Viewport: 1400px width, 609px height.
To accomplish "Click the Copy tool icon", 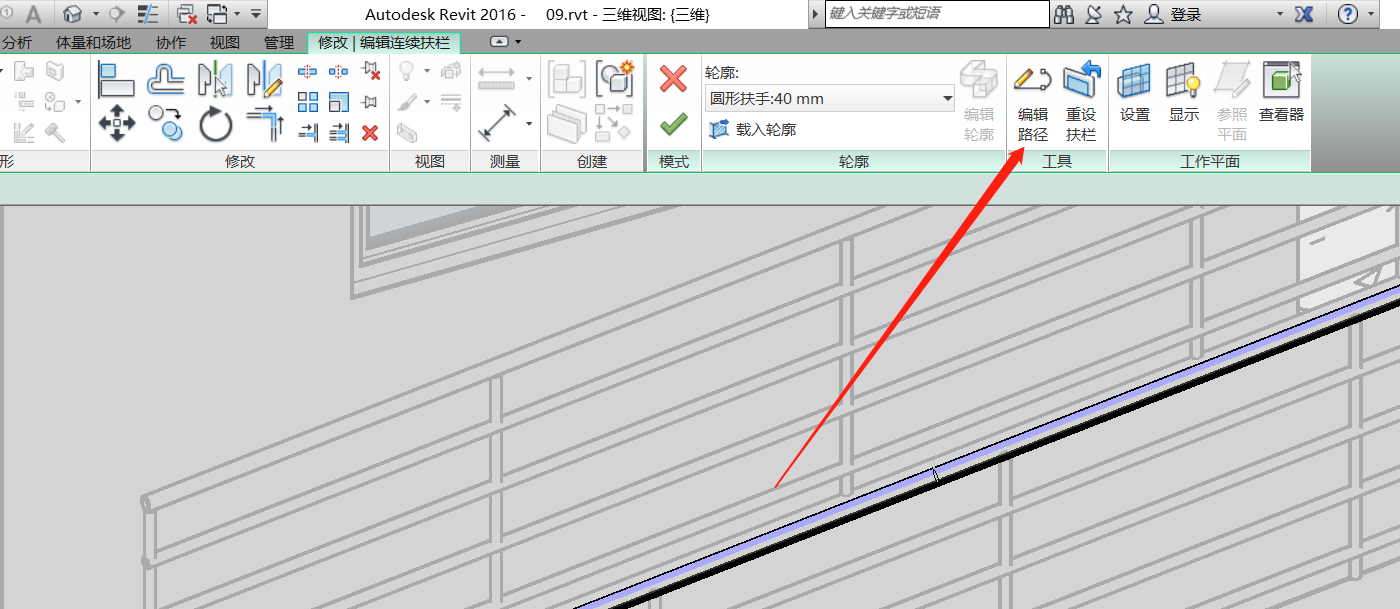I will point(166,124).
